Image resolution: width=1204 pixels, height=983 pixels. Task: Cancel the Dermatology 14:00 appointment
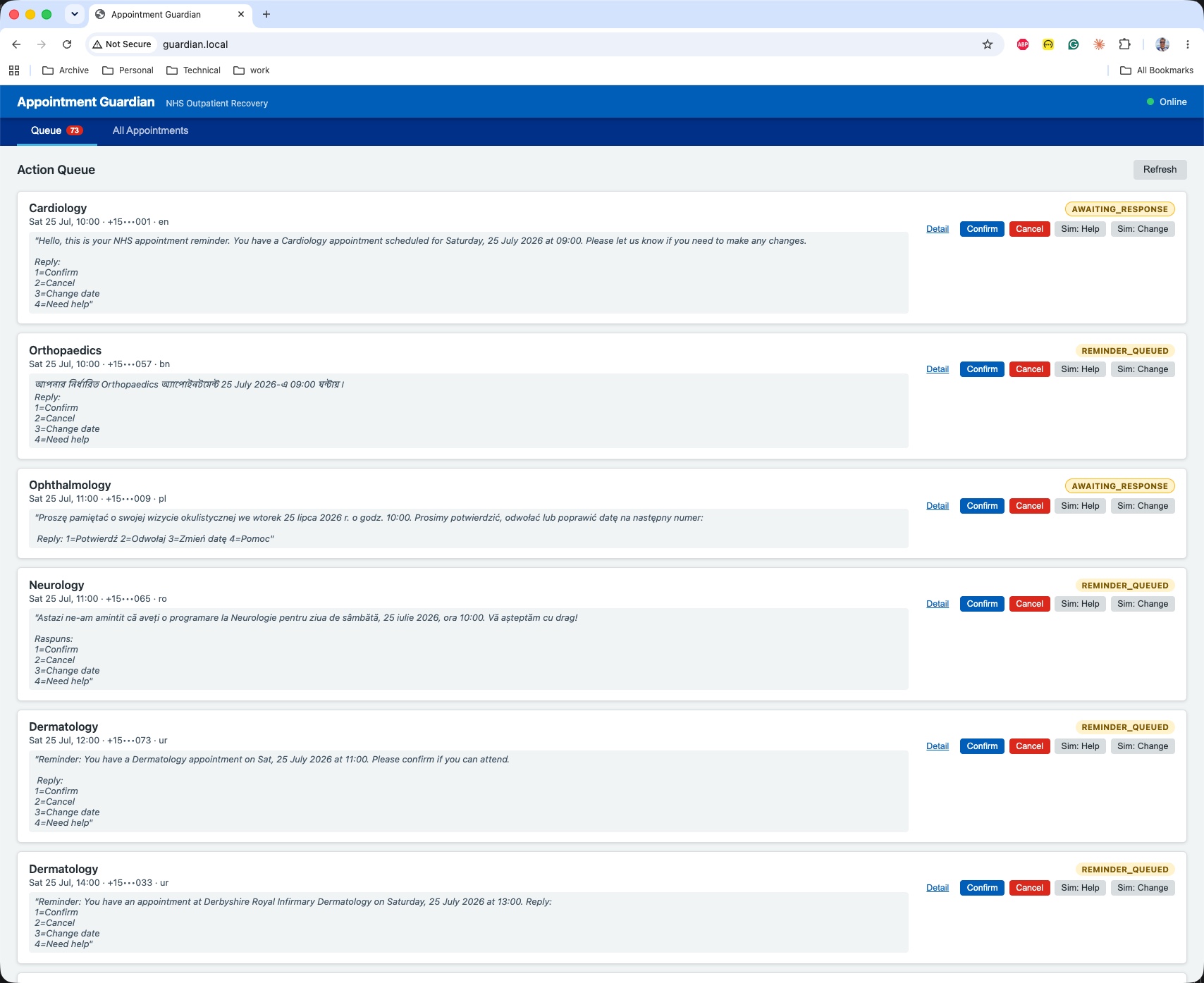click(x=1029, y=888)
